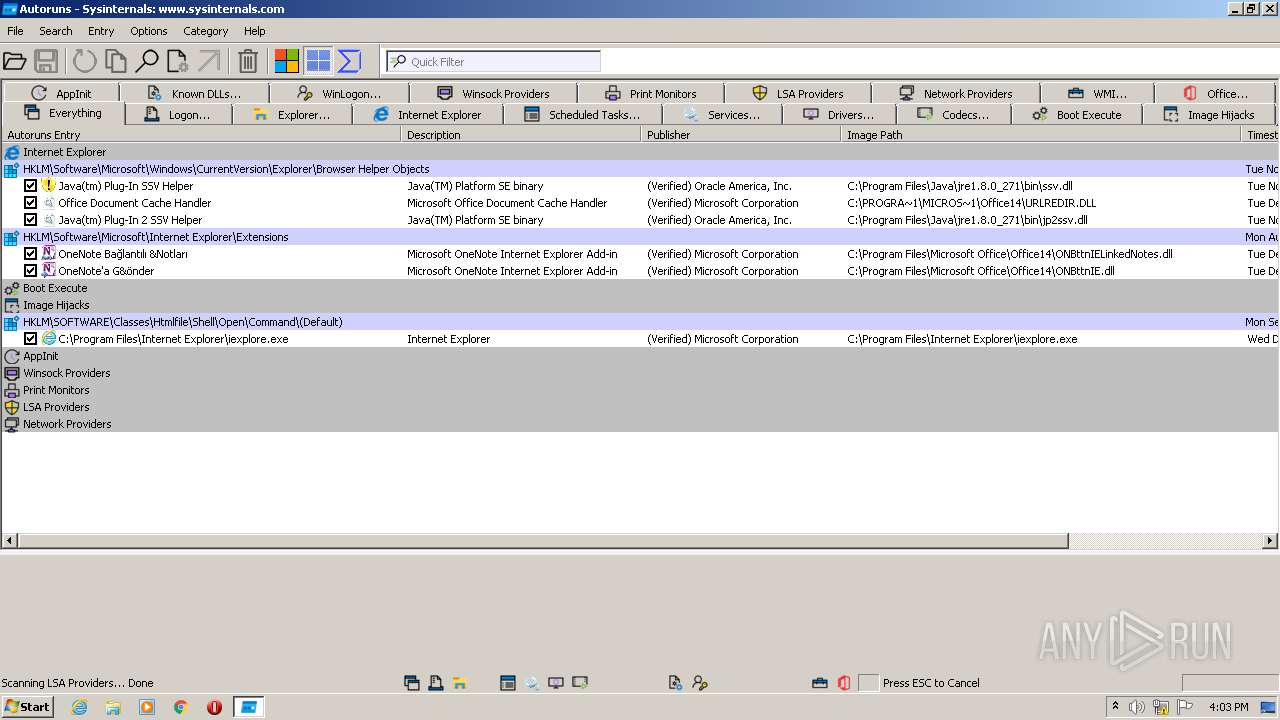The width and height of the screenshot is (1280, 720).
Task: Sort by the Description column header
Action: click(521, 135)
